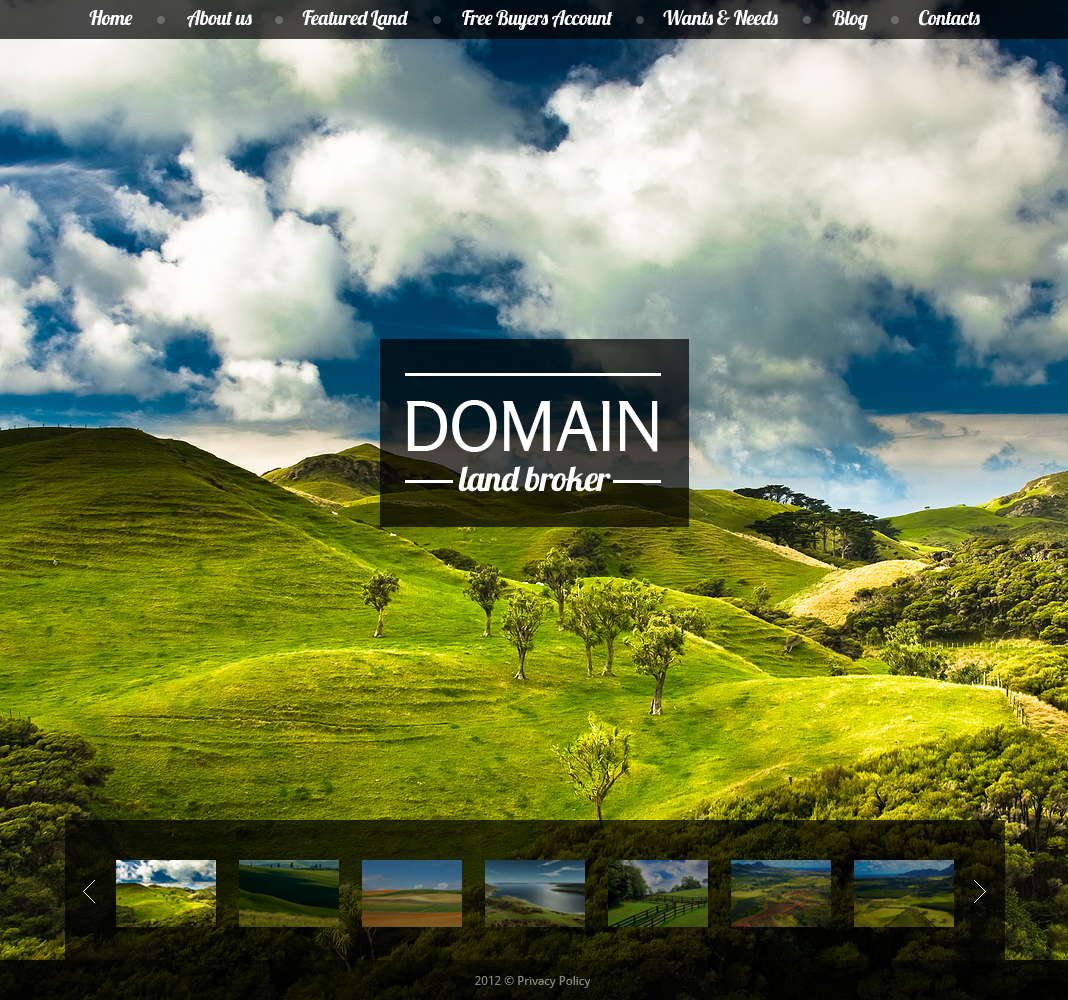Pick the thumbnail with the wooden fence
1068x1000 pixels.
(658, 893)
